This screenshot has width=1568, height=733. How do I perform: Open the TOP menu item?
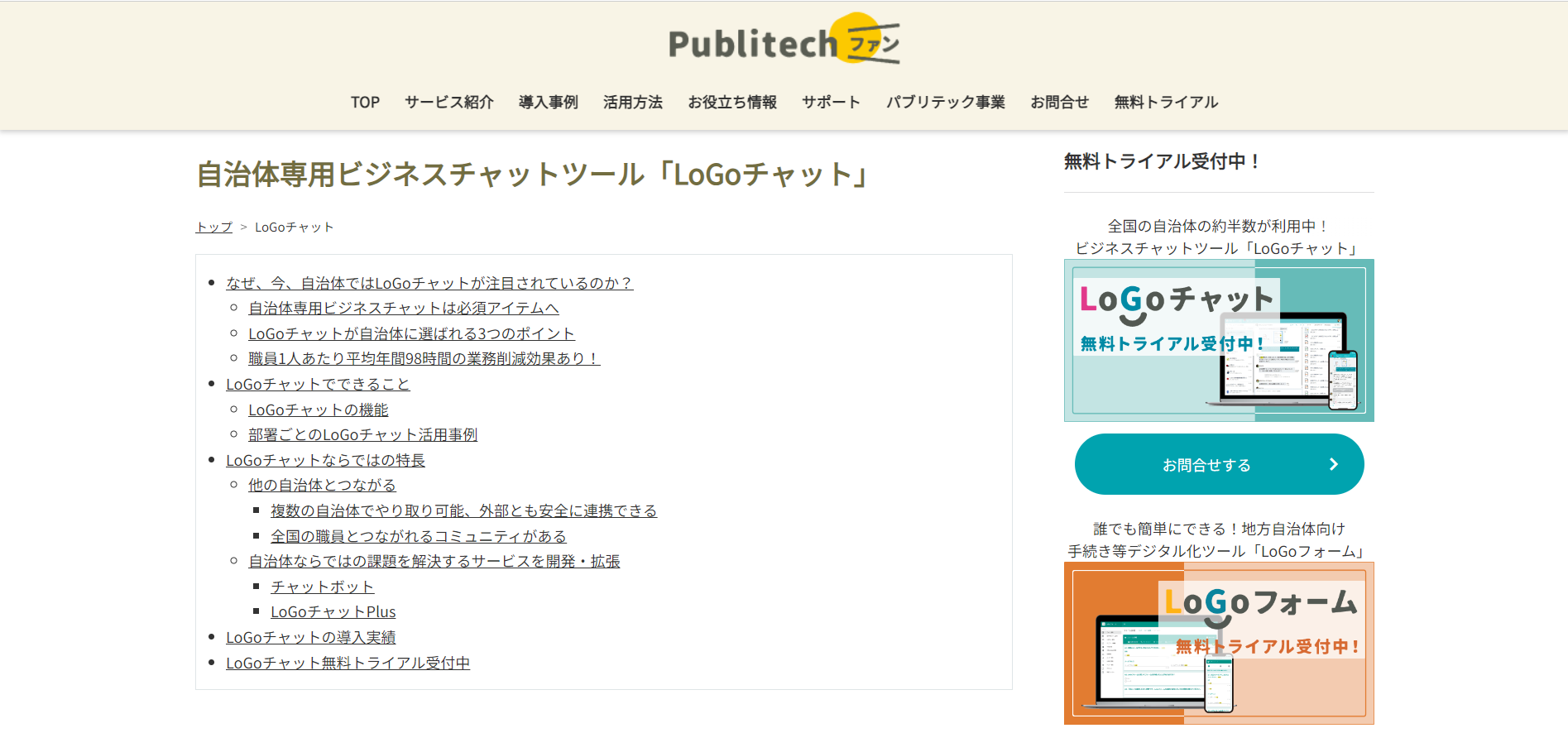(365, 103)
